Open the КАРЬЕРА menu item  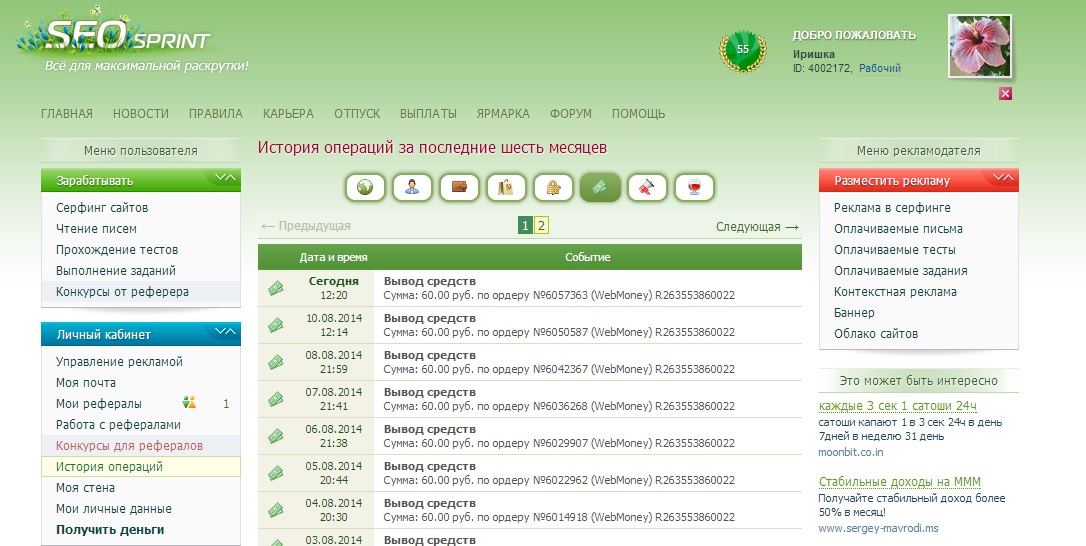pos(288,114)
